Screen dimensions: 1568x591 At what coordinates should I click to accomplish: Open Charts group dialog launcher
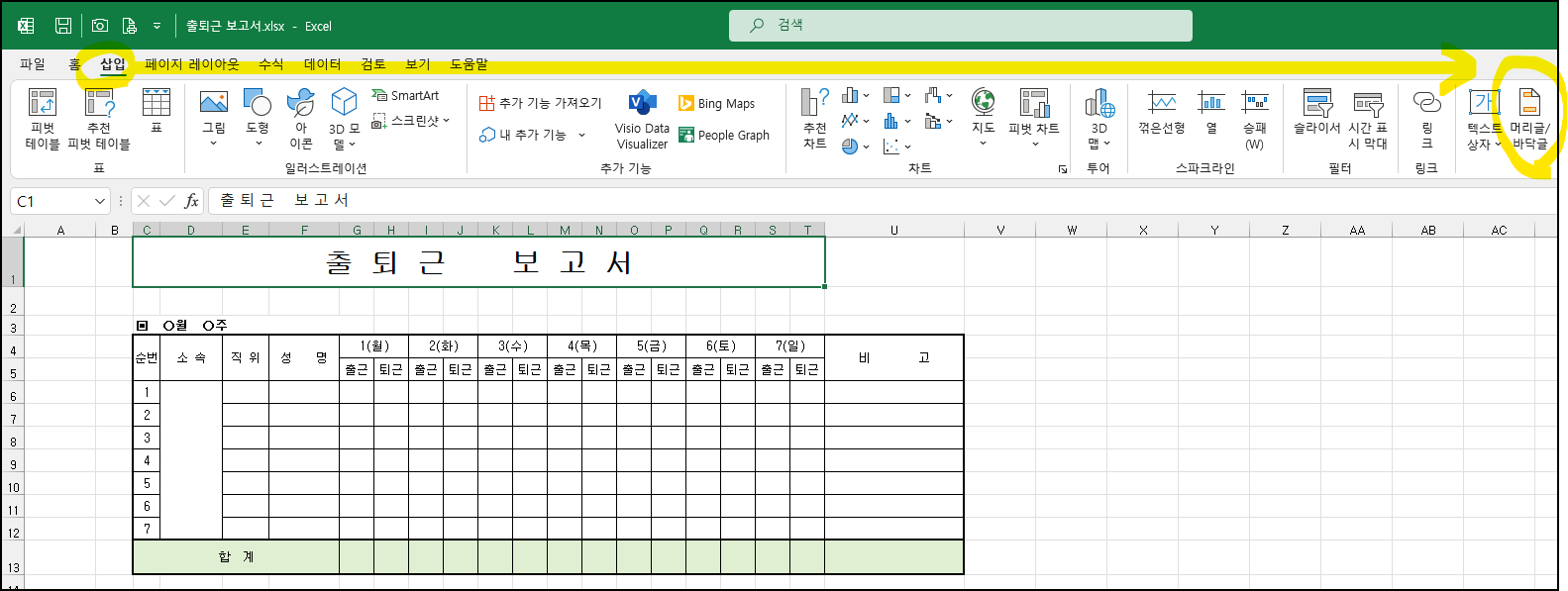[x=1063, y=169]
